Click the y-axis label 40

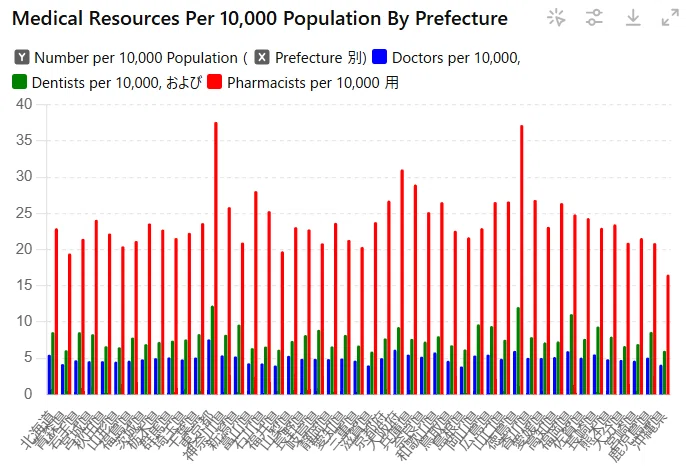coord(24,104)
